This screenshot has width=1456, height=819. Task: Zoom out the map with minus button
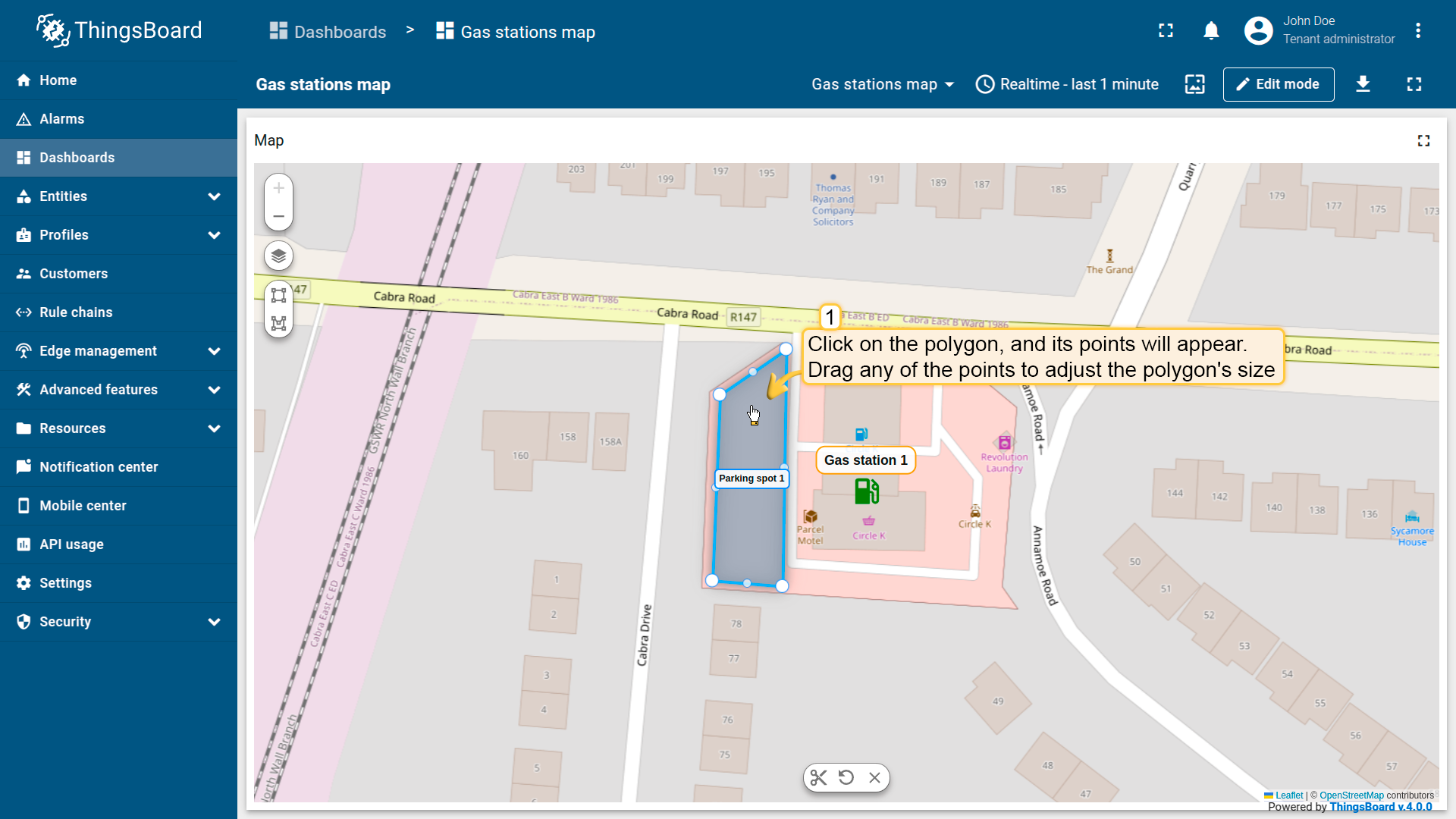point(278,216)
